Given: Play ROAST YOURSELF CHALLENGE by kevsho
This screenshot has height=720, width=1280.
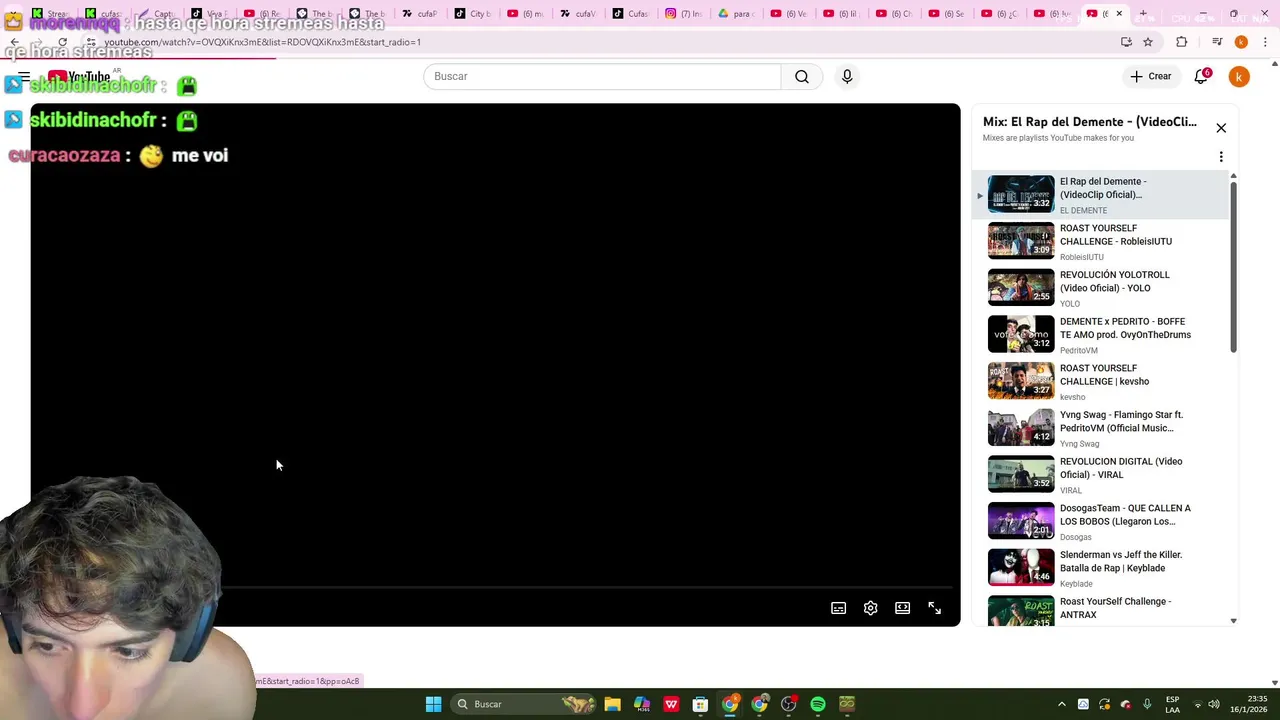Looking at the screenshot, I should coord(1100,381).
